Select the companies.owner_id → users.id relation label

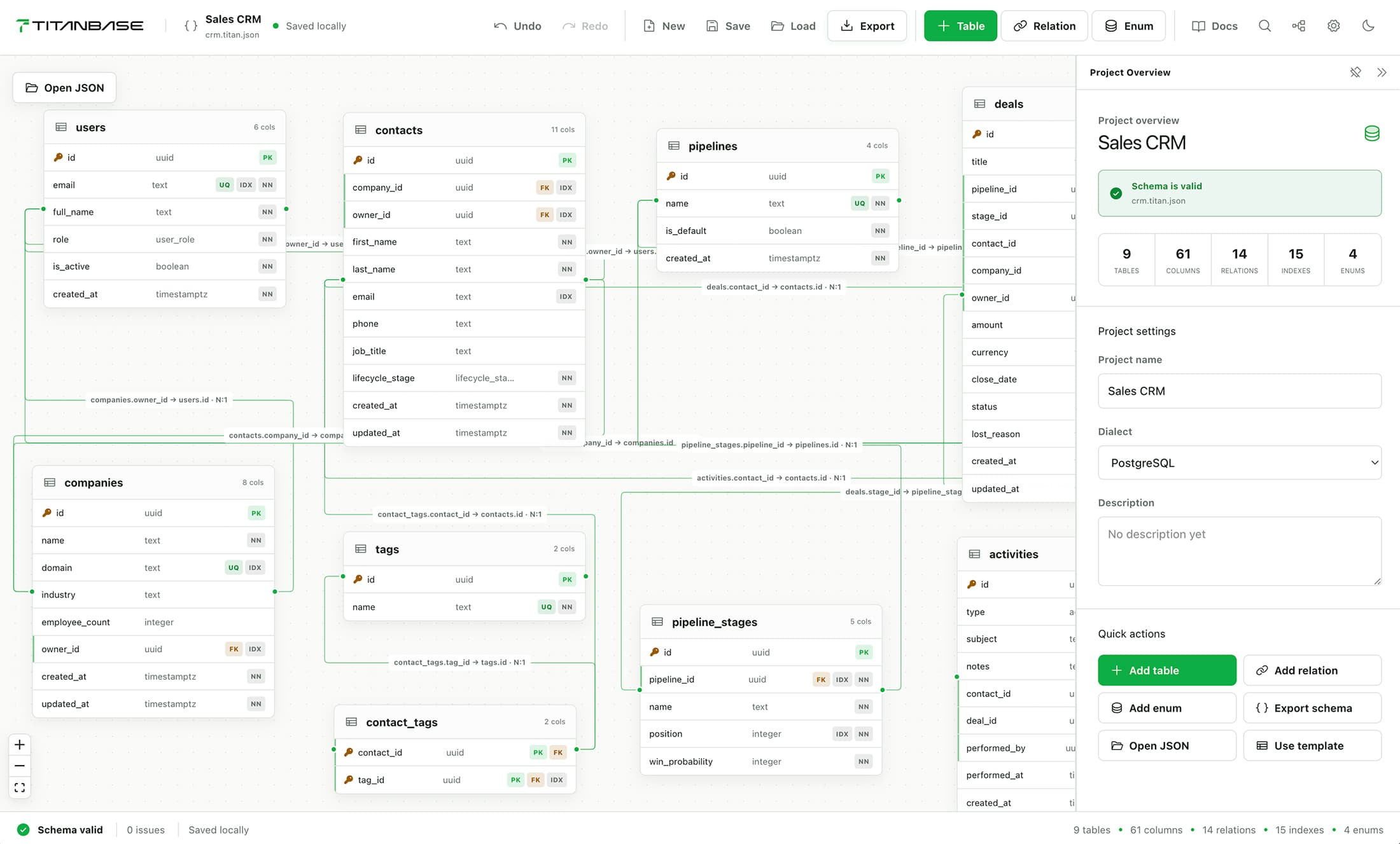pyautogui.click(x=159, y=400)
